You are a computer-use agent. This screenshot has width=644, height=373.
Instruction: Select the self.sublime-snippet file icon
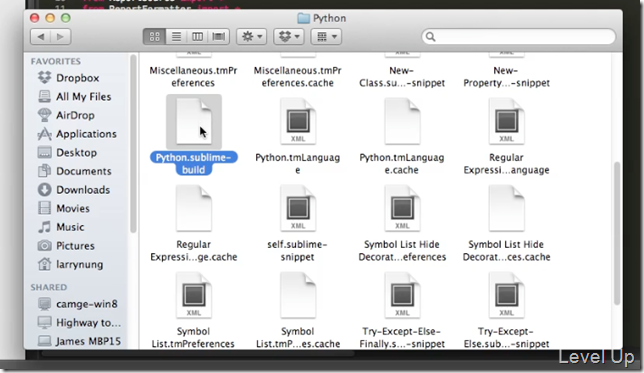point(298,209)
